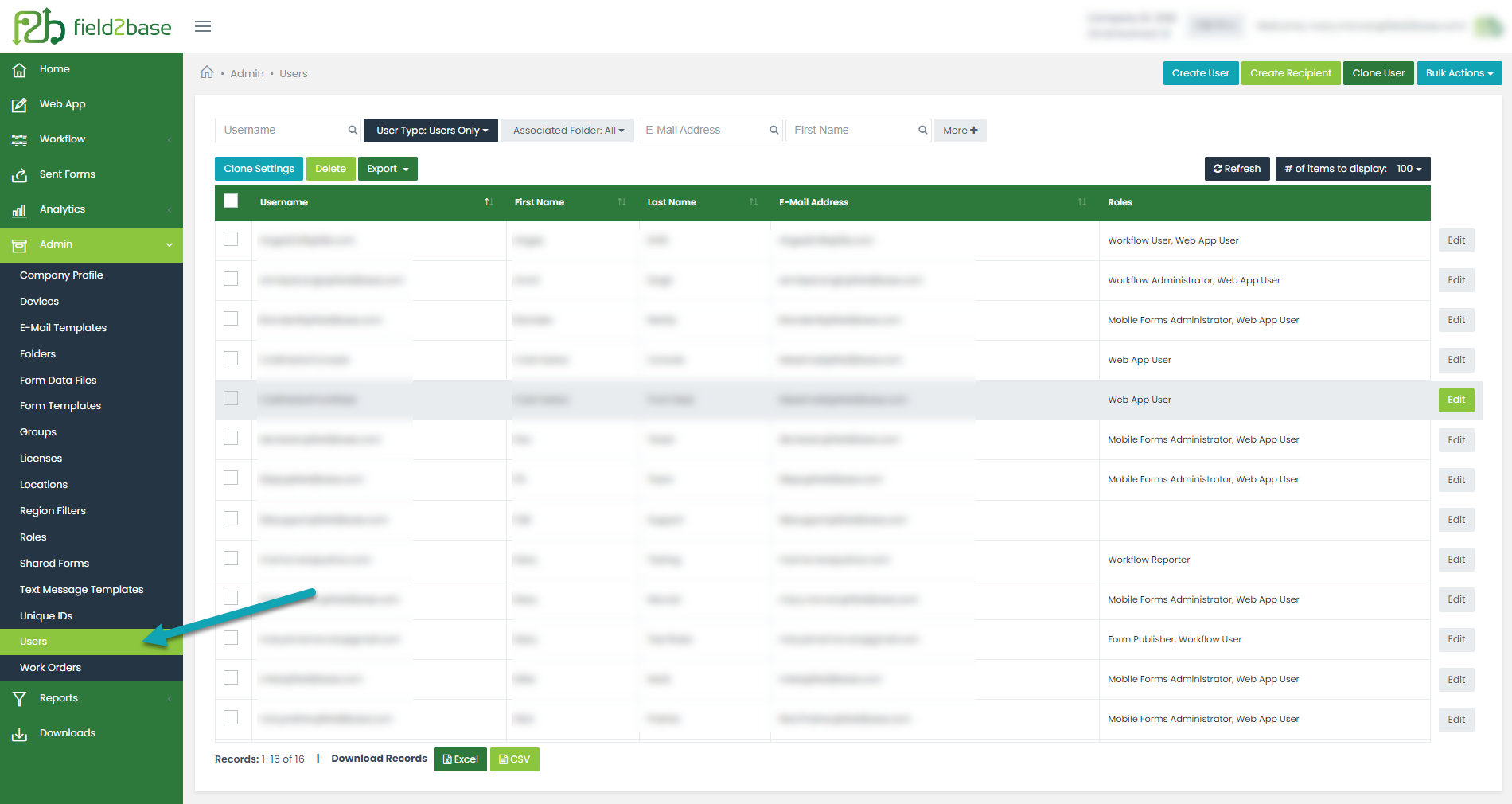Check the select-all header checkbox
This screenshot has height=804, width=1512.
click(231, 201)
